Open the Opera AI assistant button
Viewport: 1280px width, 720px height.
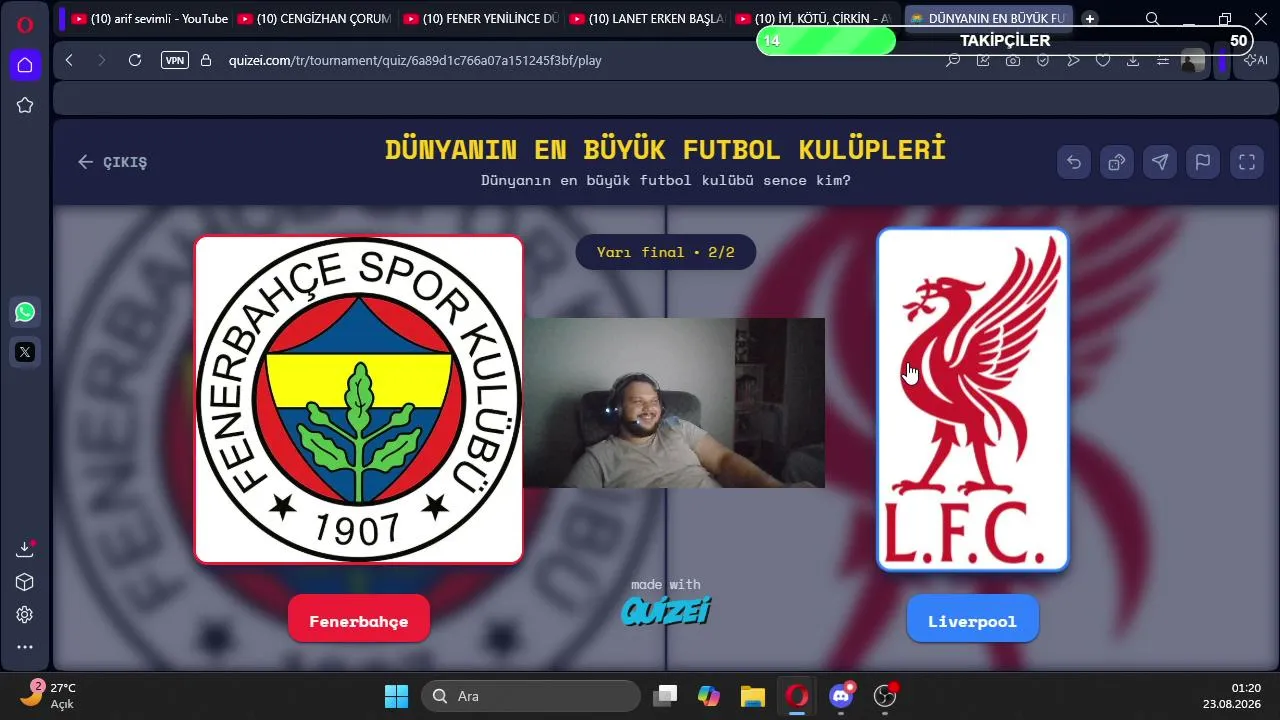point(1255,60)
